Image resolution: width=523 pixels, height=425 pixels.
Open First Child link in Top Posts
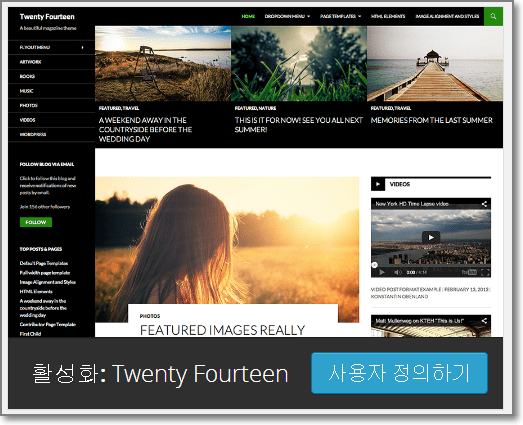click(30, 334)
